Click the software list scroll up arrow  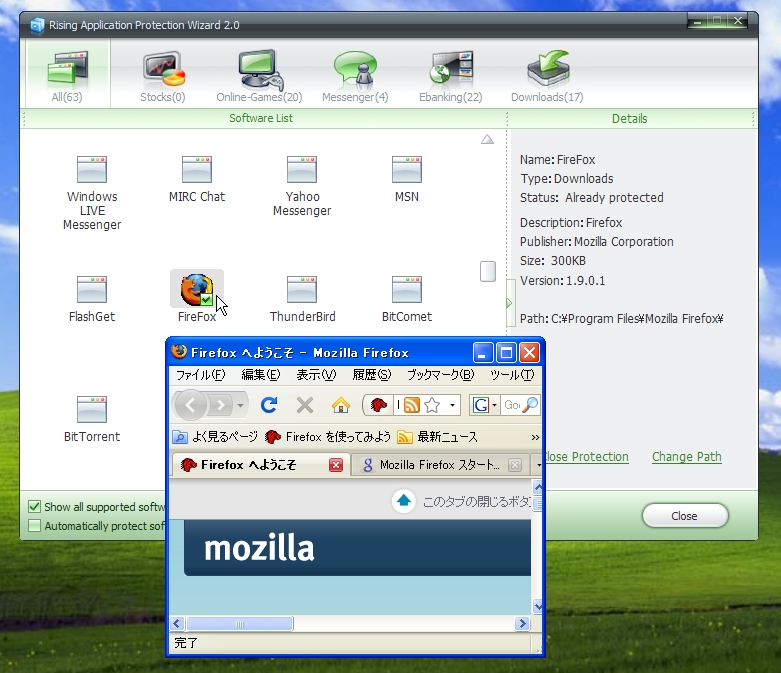(x=488, y=139)
